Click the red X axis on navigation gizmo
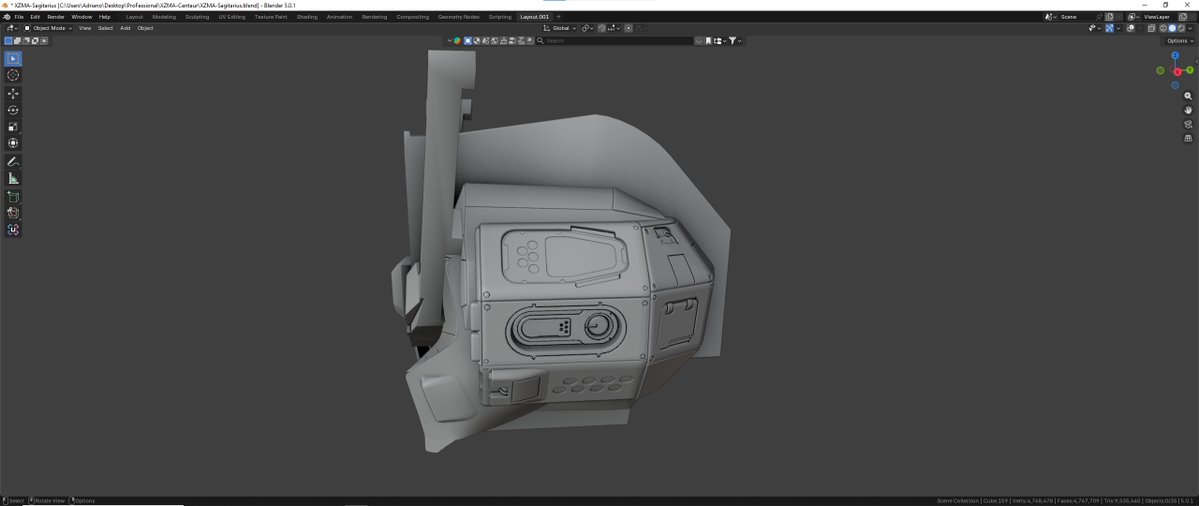1199x506 pixels. pyautogui.click(x=1178, y=72)
